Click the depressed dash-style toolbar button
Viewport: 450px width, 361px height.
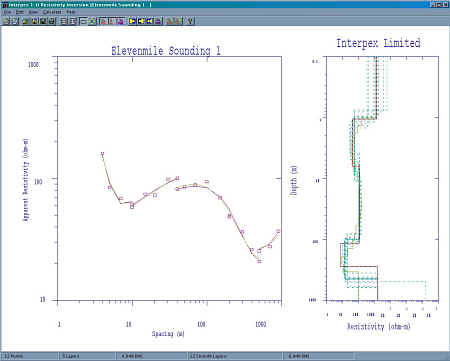[x=83, y=21]
